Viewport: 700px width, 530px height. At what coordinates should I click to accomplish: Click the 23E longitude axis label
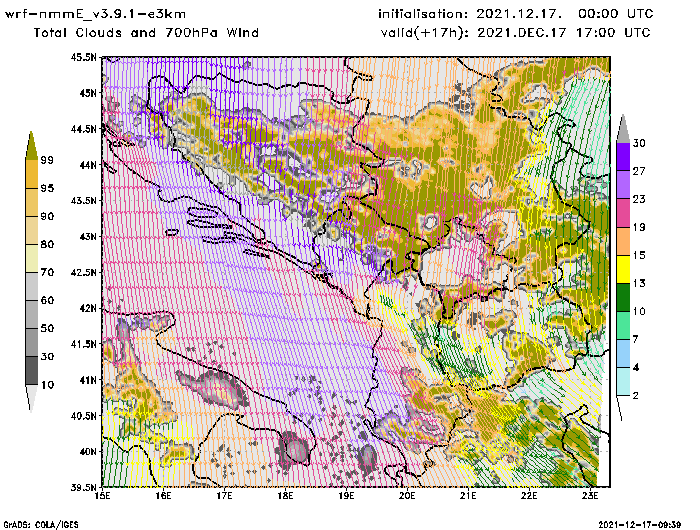[590, 496]
